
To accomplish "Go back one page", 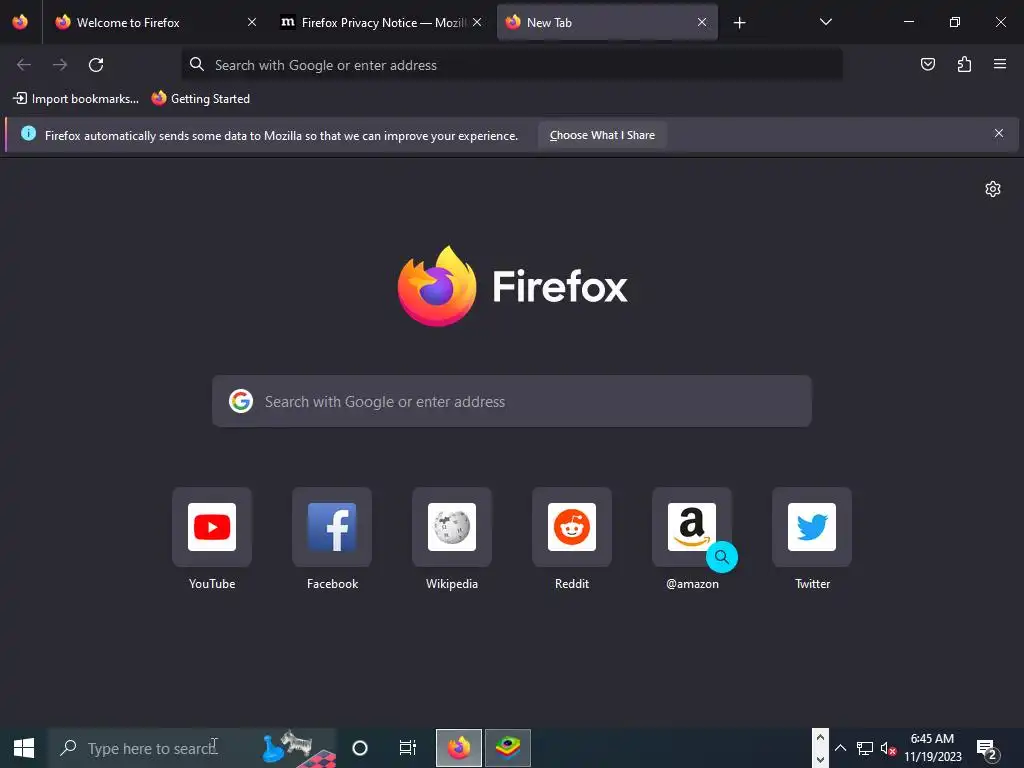I will coord(24,65).
